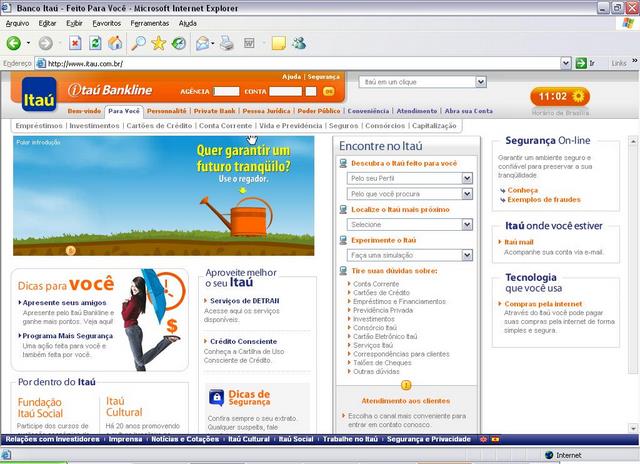Click the green Back arrow button
The image size is (640, 464).
click(13, 43)
